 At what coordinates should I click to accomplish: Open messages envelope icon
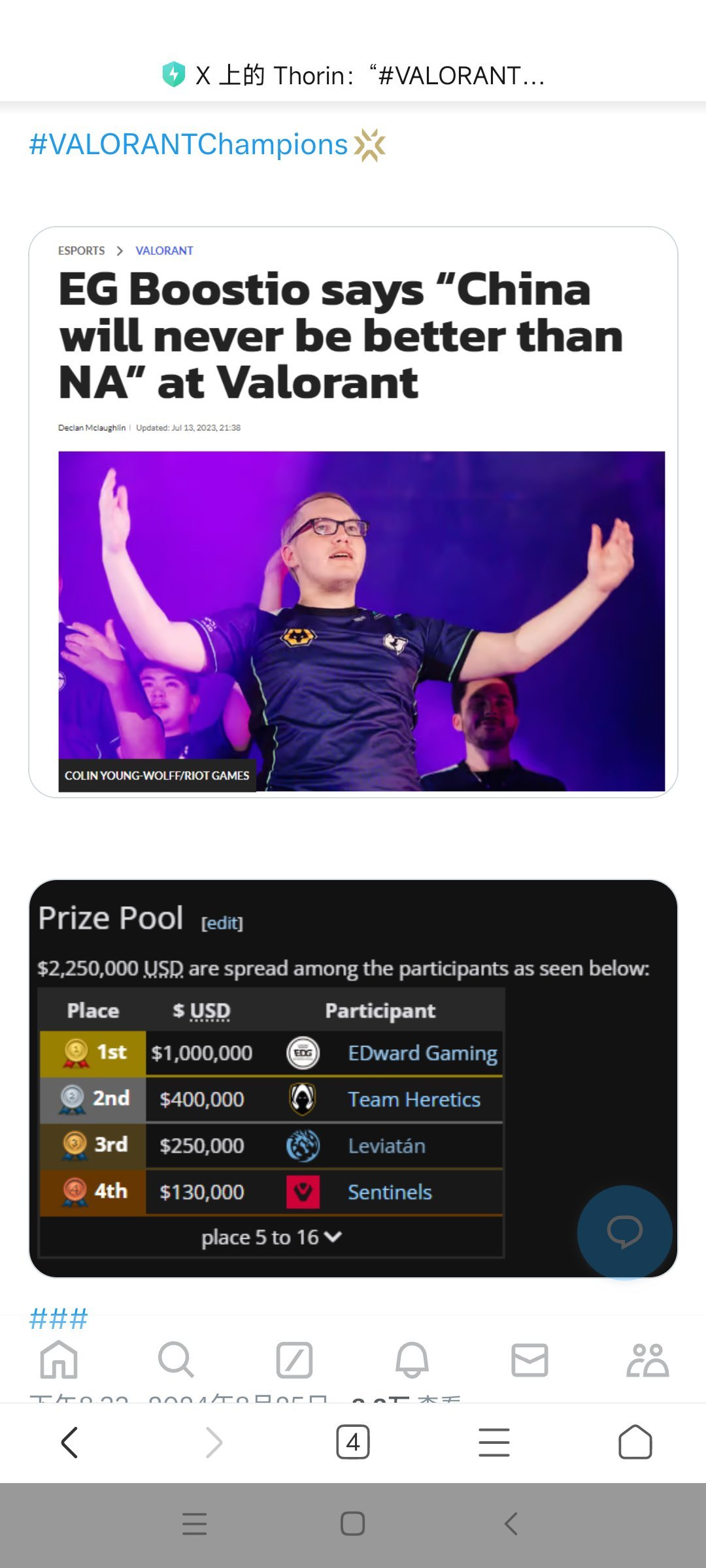[x=529, y=1360]
